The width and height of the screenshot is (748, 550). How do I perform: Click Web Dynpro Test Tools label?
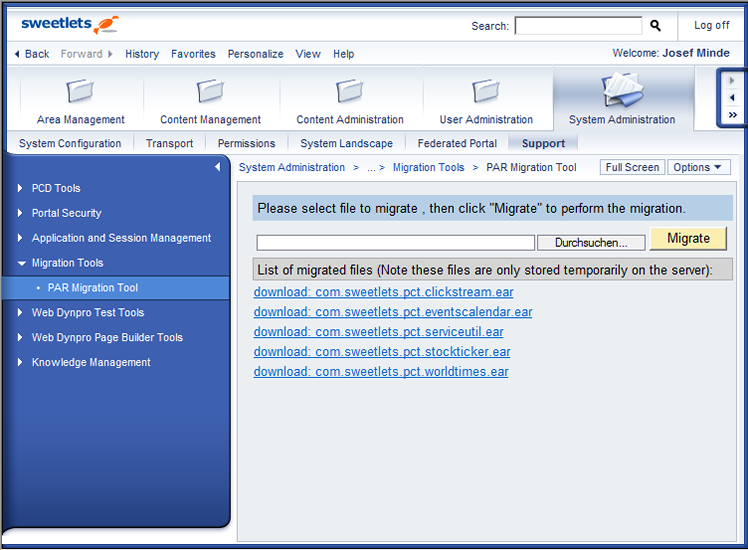(88, 312)
